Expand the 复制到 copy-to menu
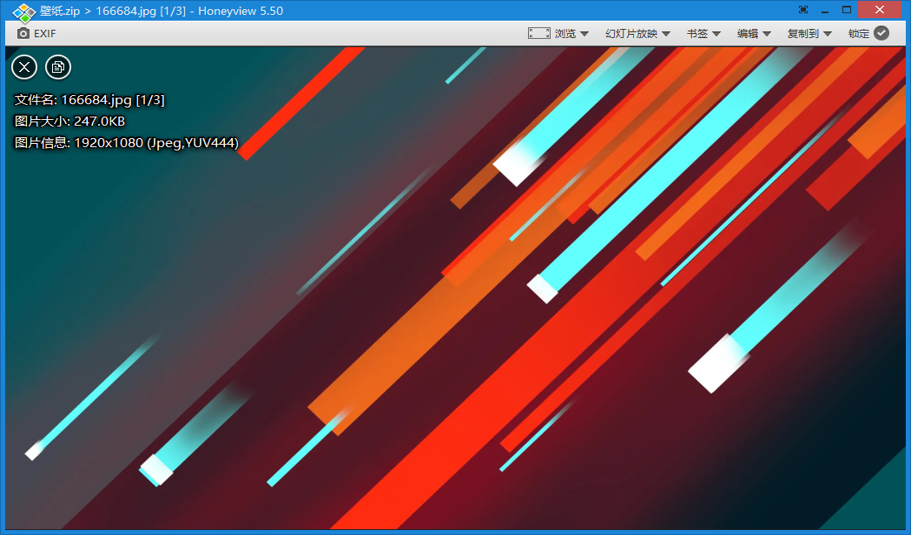 [x=809, y=34]
